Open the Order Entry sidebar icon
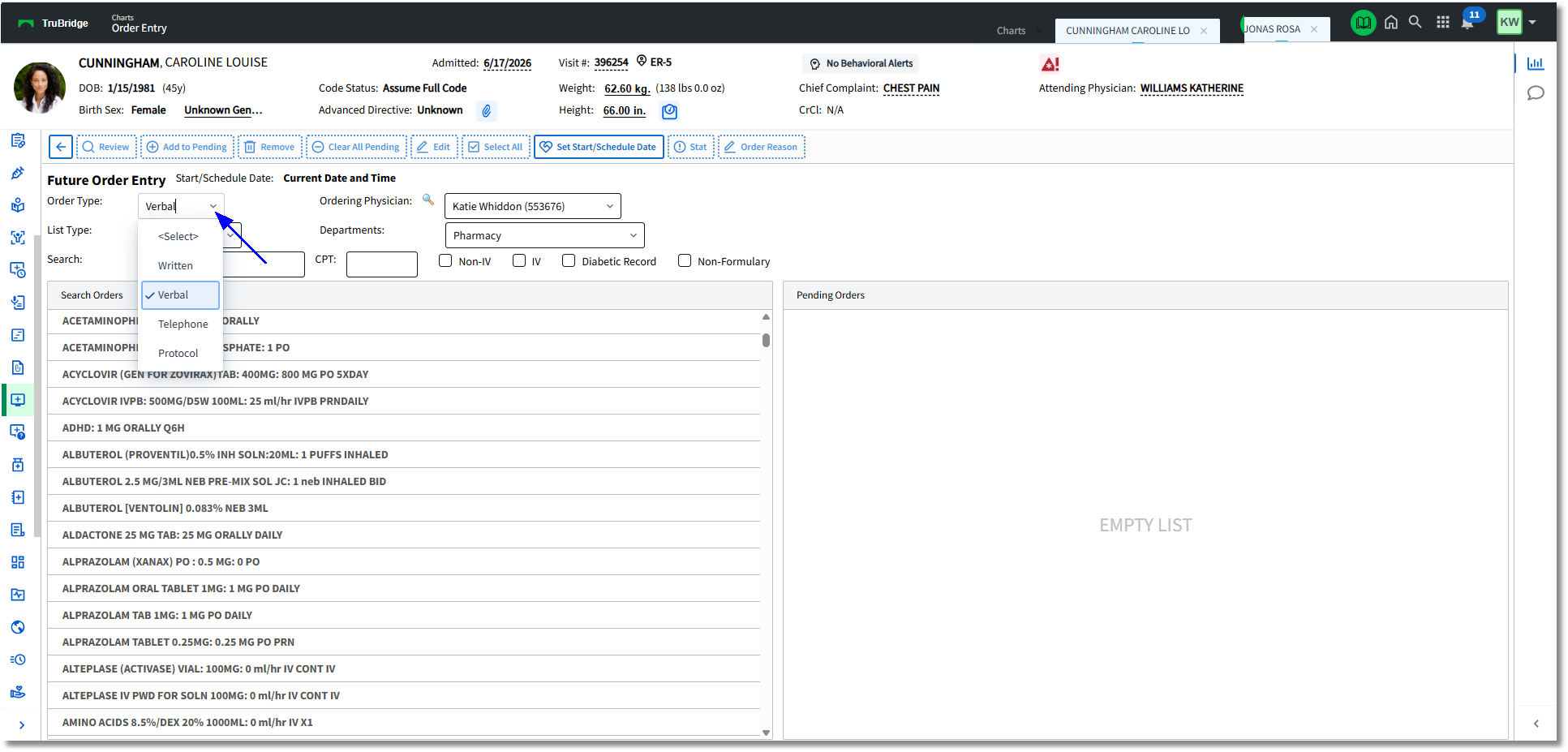Image resolution: width=1568 pixels, height=752 pixels. click(18, 400)
